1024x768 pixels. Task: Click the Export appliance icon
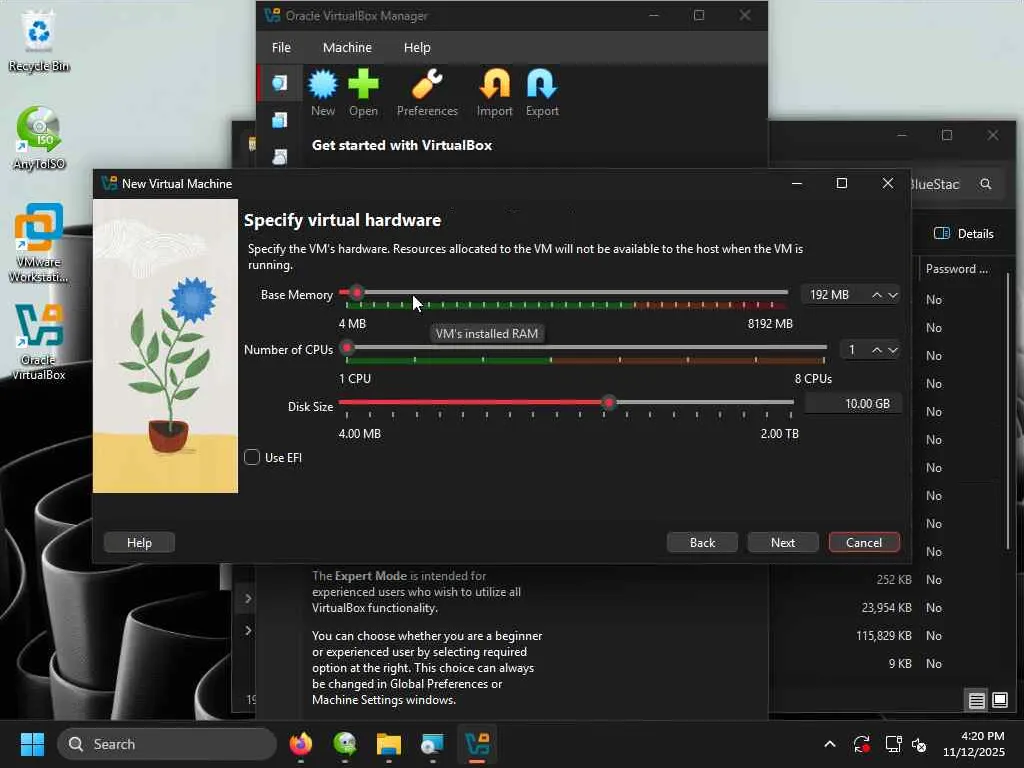pyautogui.click(x=542, y=93)
